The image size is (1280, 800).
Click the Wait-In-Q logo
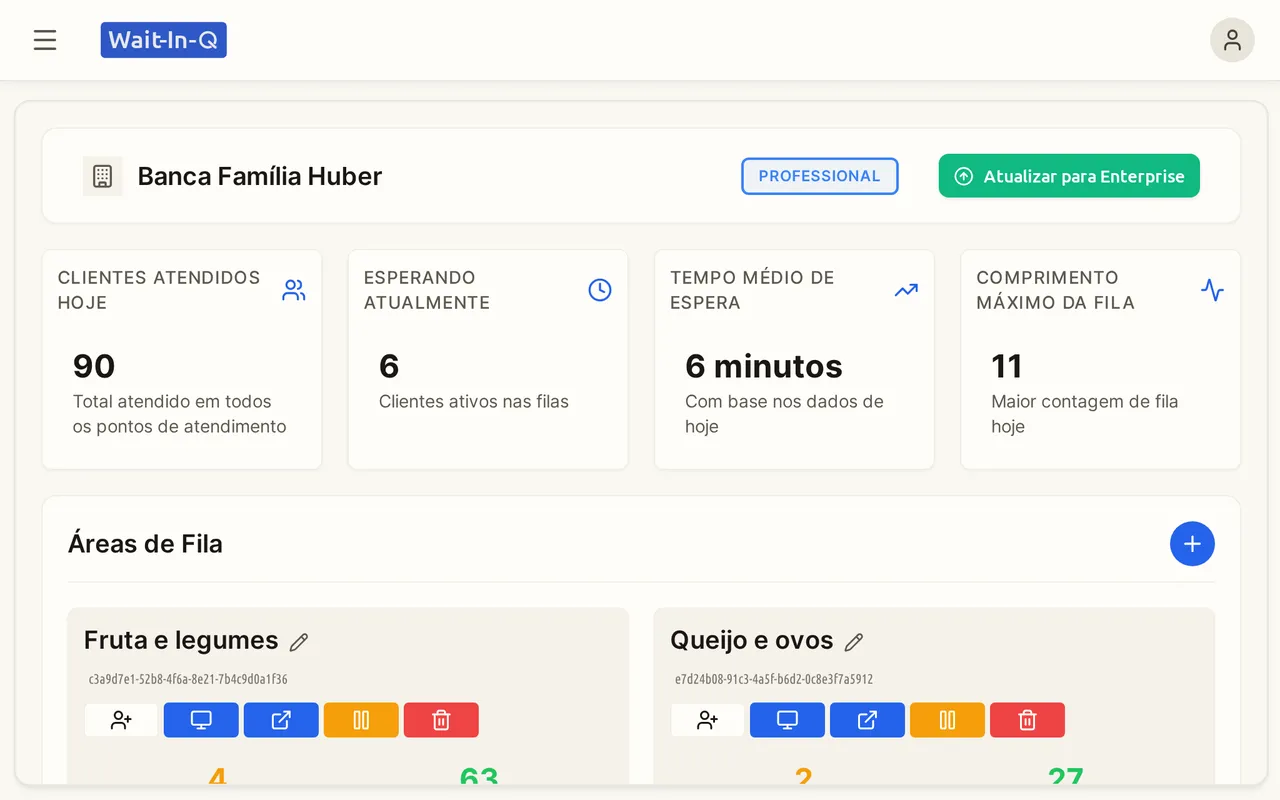[x=164, y=40]
